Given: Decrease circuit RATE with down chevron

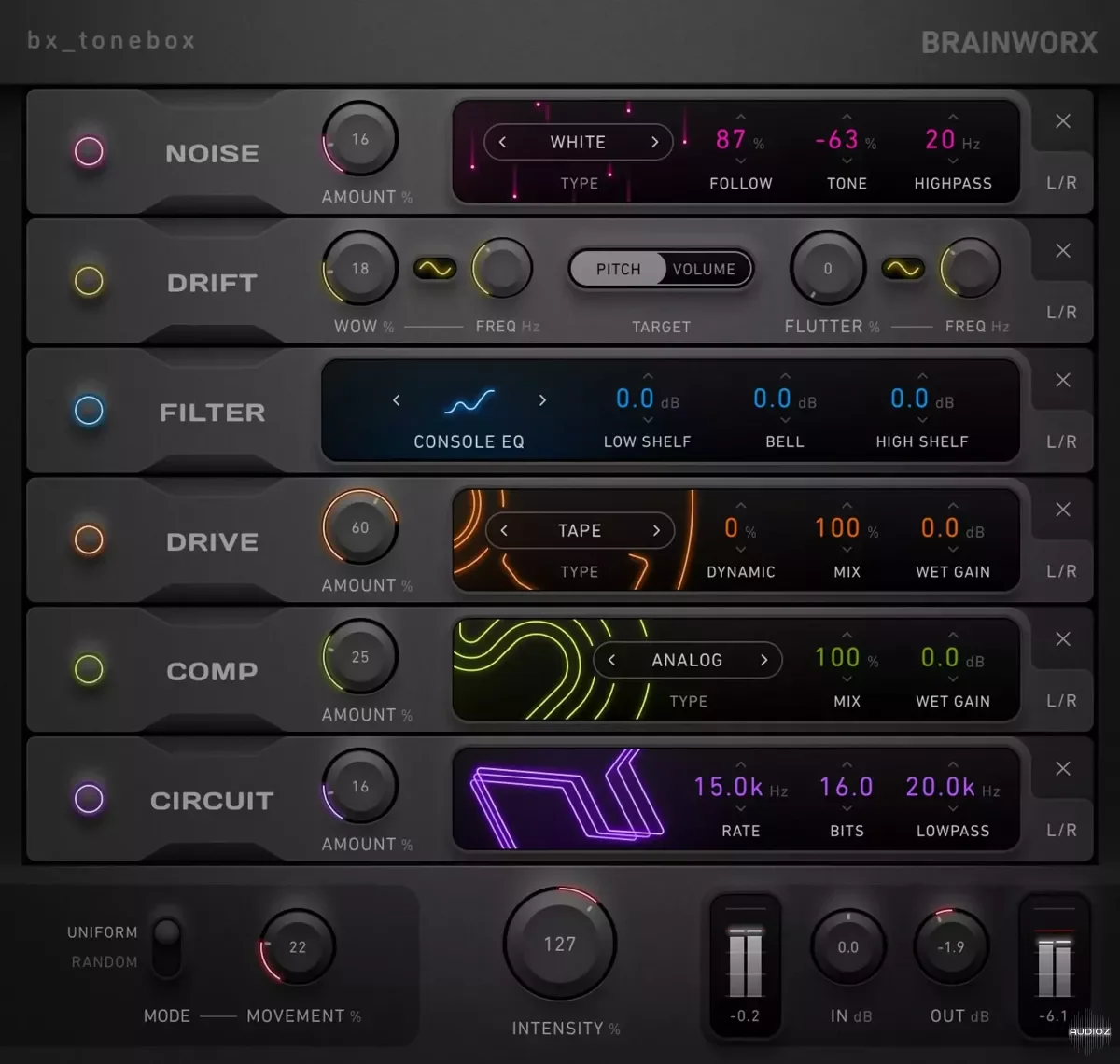Looking at the screenshot, I should [x=740, y=809].
